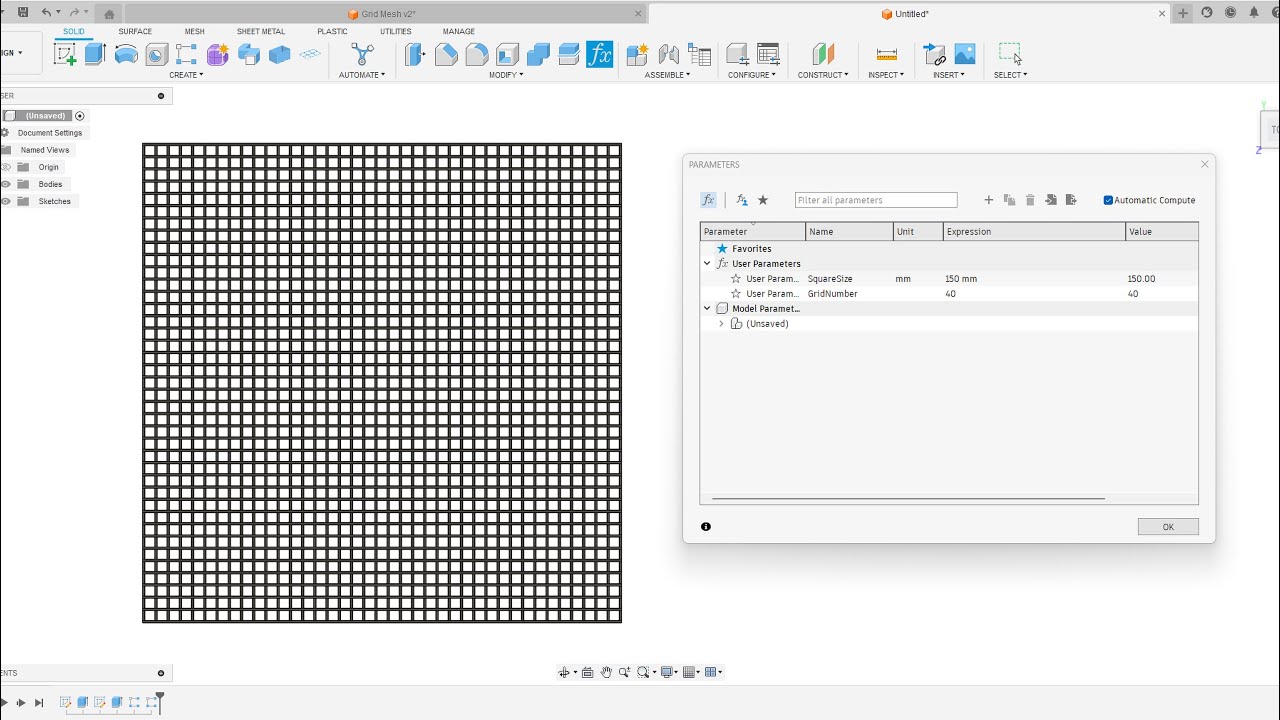Select the Joint tool icon
Image resolution: width=1280 pixels, height=720 pixels.
668,55
